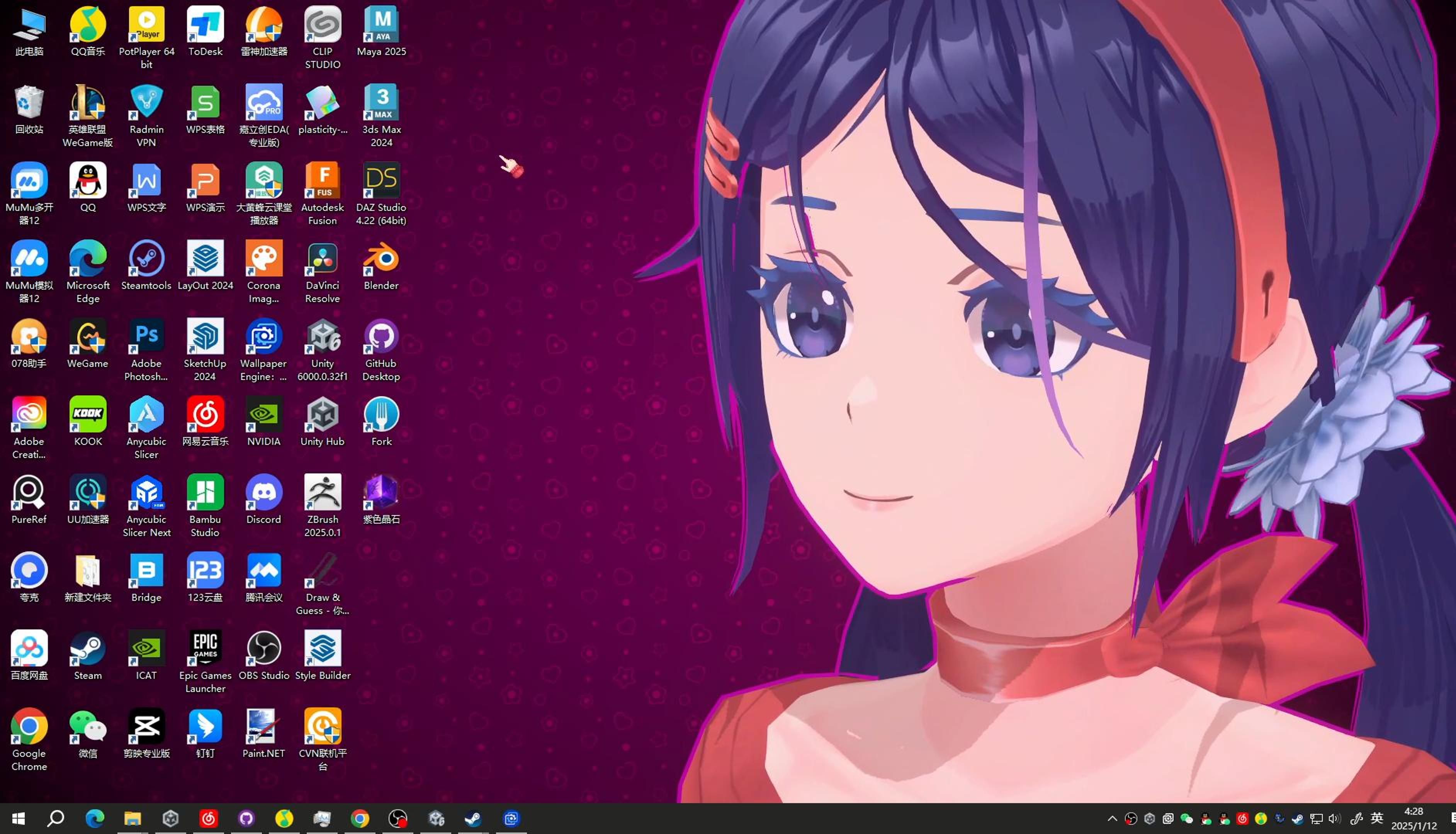The width and height of the screenshot is (1456, 834).
Task: Click the Adobe Photoshop icon
Action: point(146,350)
